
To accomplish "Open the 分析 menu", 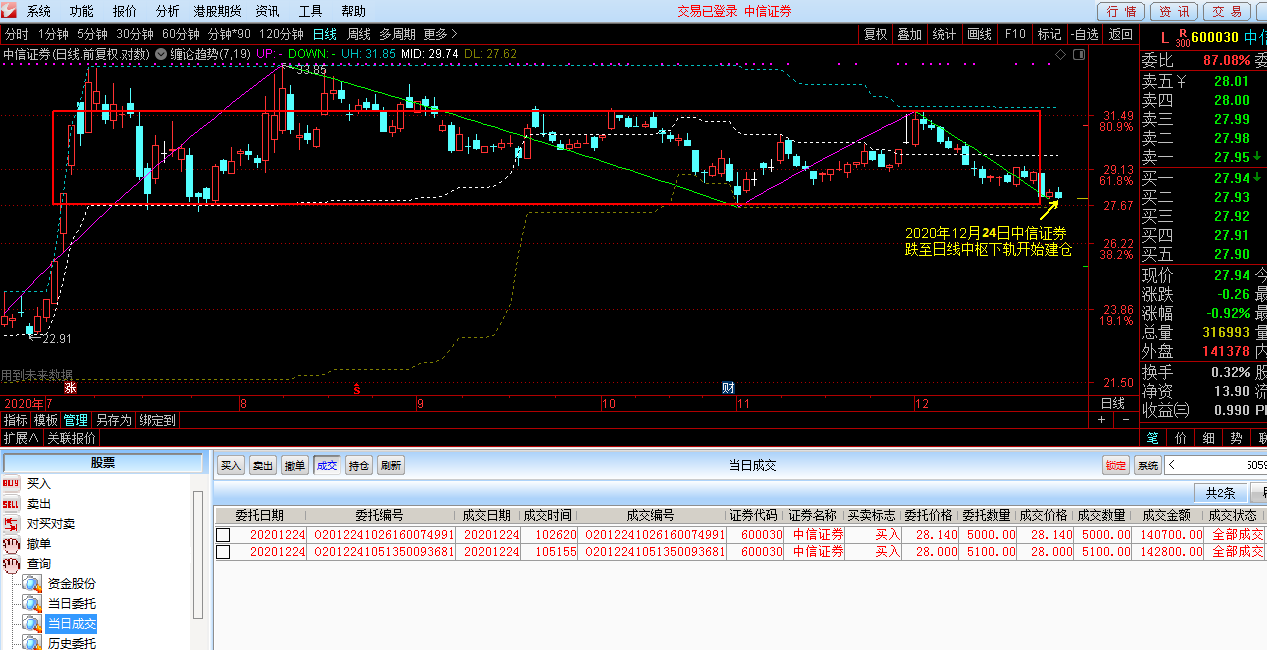I will pyautogui.click(x=168, y=11).
